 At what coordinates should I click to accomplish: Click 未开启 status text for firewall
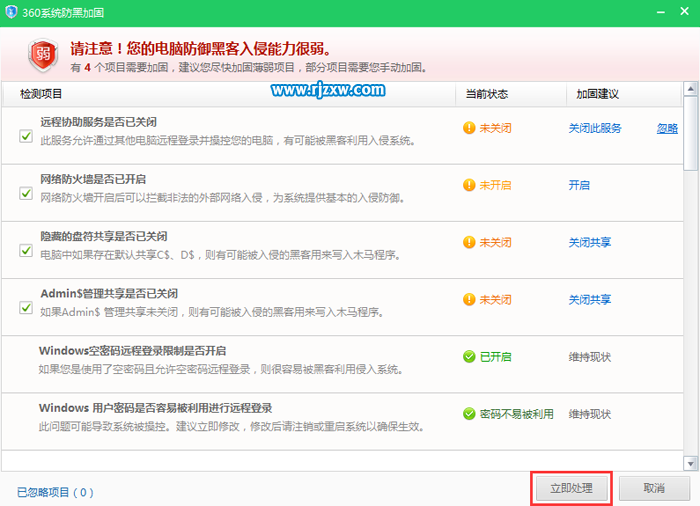point(496,185)
